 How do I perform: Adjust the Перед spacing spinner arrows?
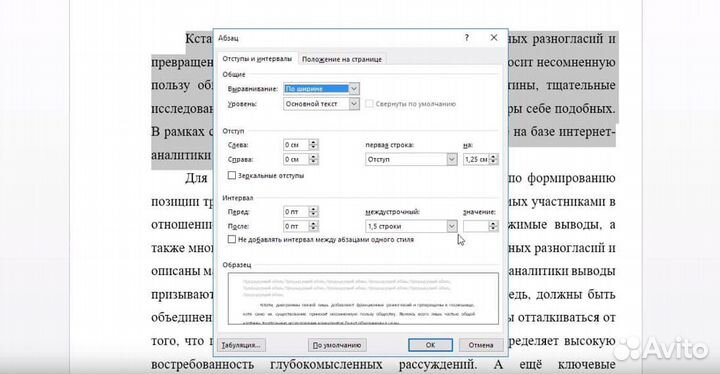tap(313, 212)
